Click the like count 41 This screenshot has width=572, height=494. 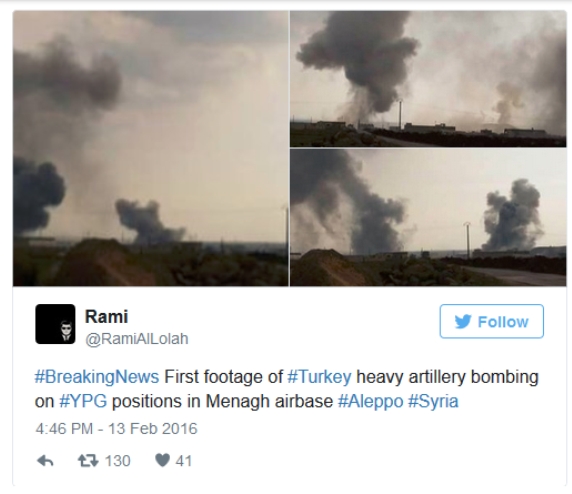point(183,461)
